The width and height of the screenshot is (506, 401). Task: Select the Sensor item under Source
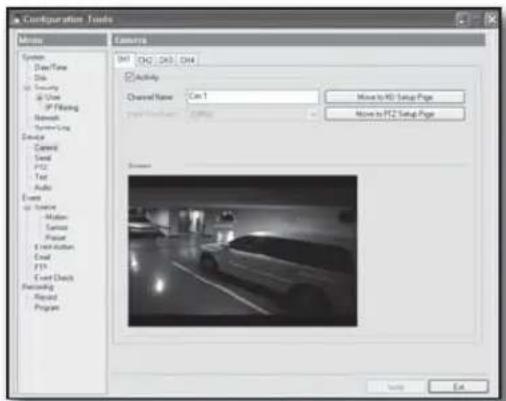56,227
